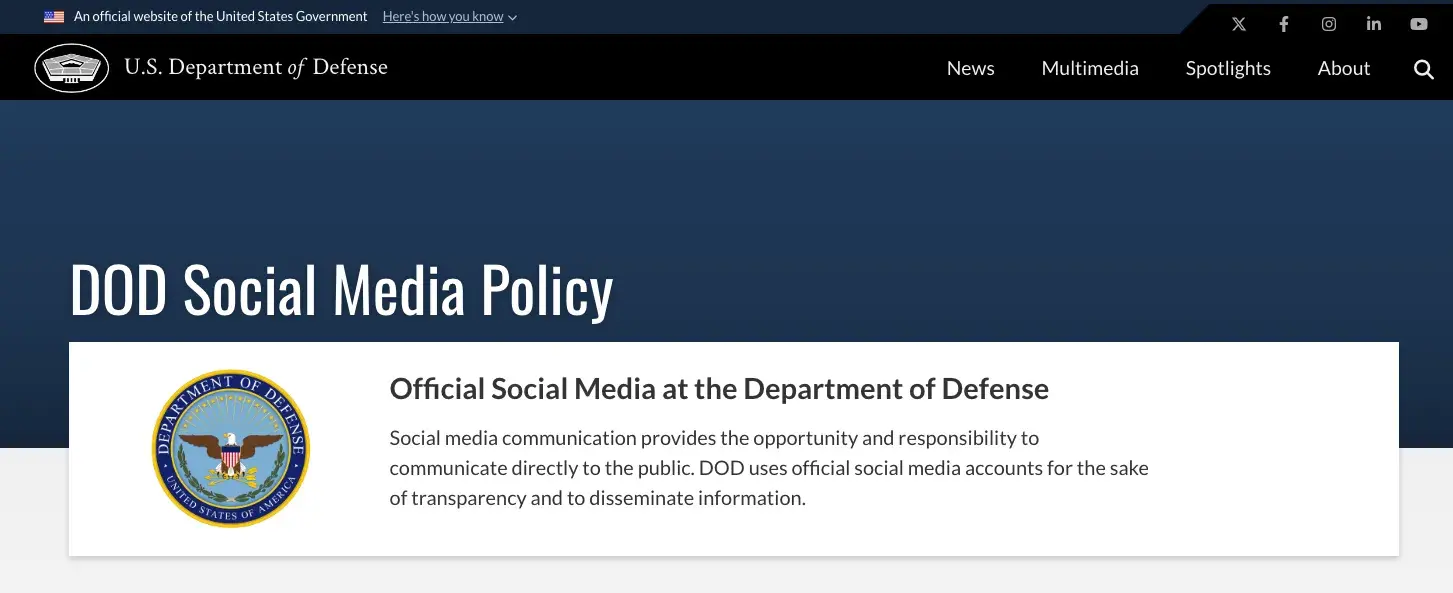Click the Pentagon logo emblem
The image size is (1453, 593).
(72, 68)
